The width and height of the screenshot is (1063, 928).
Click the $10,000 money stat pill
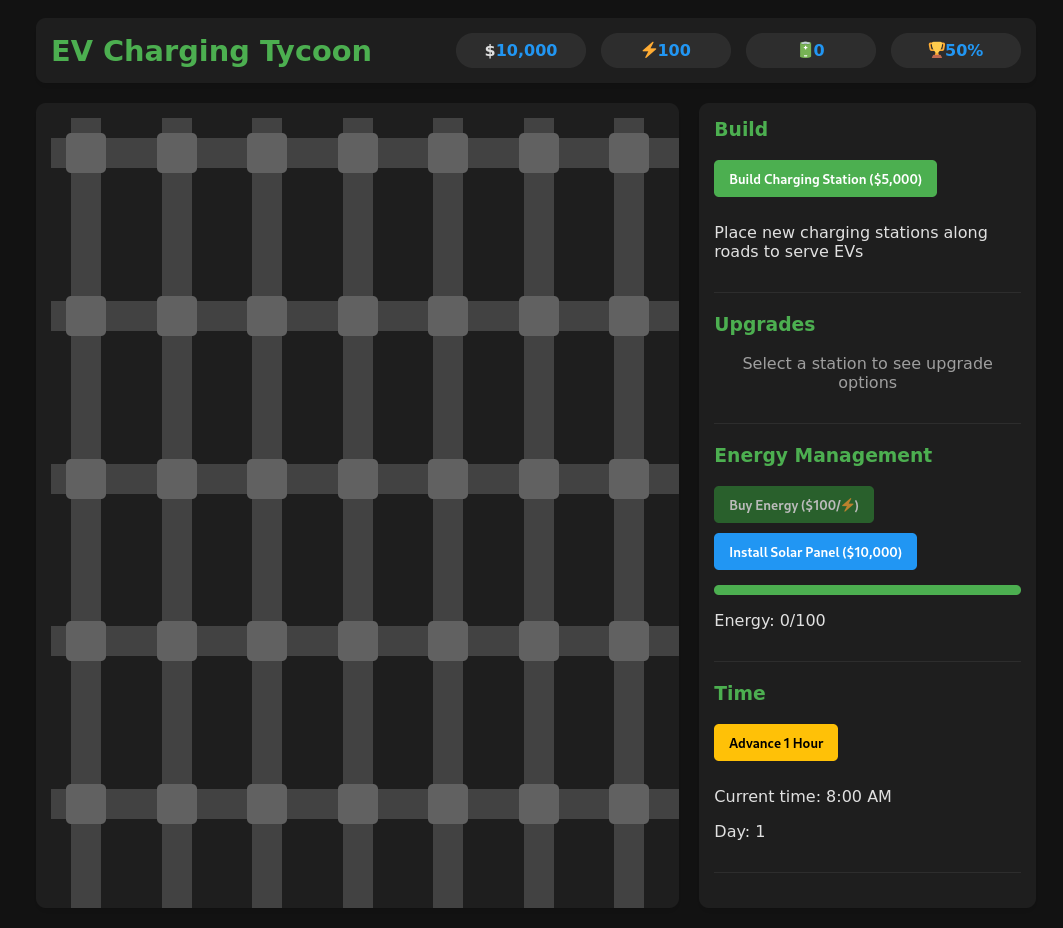(x=521, y=50)
